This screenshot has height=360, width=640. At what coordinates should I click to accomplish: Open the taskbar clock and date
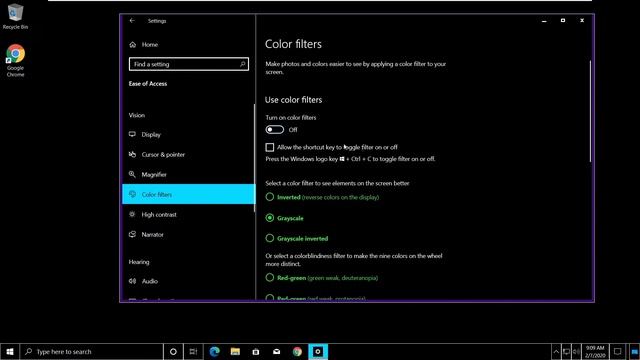[x=595, y=351]
